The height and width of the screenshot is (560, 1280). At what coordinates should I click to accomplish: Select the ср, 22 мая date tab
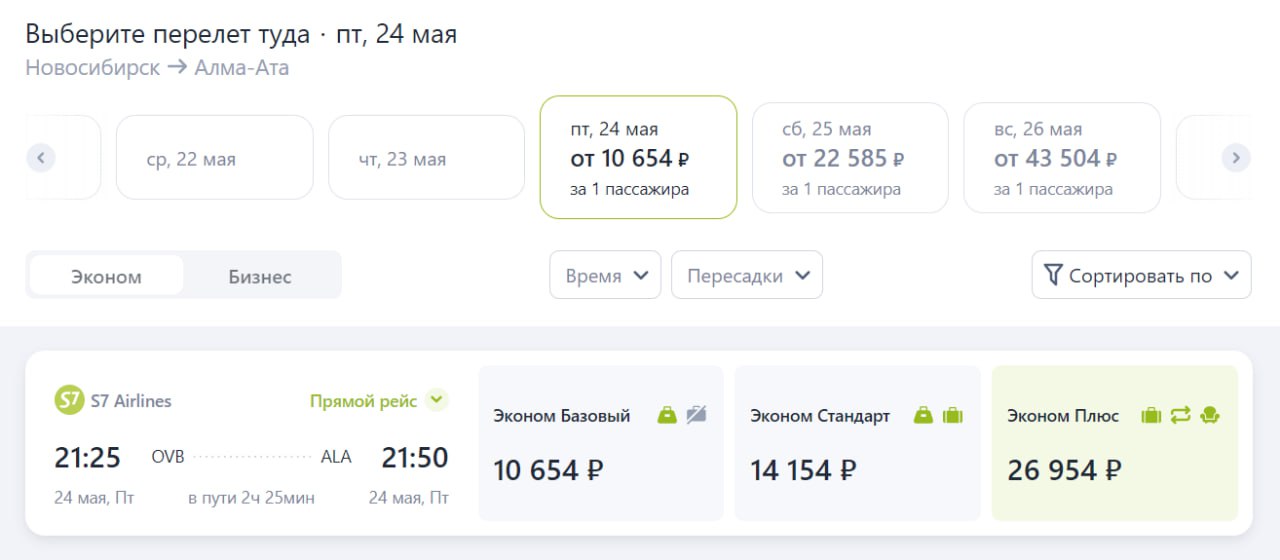(x=214, y=158)
